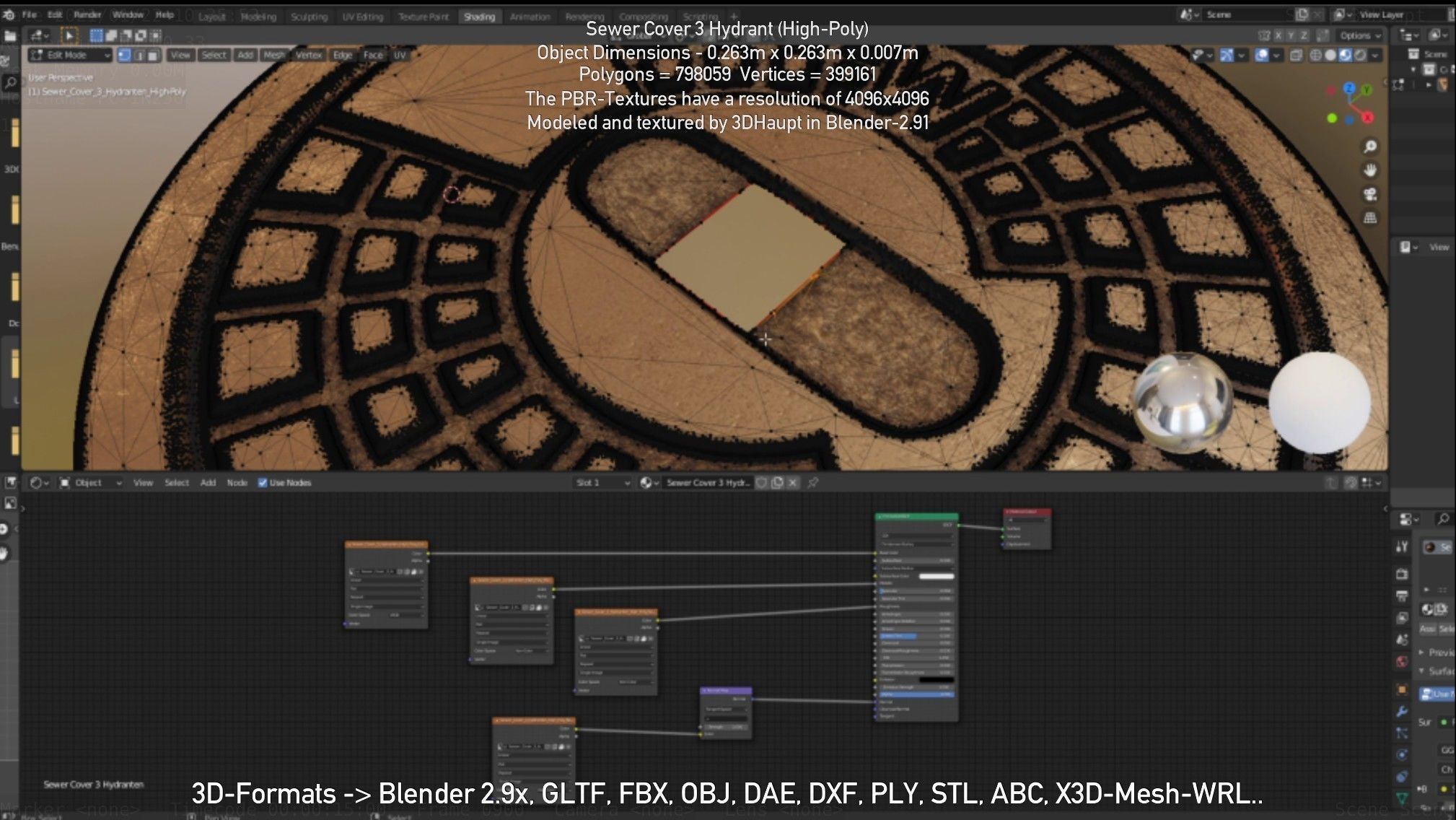Toggle viewport overlays display
1456x820 pixels.
[1262, 55]
